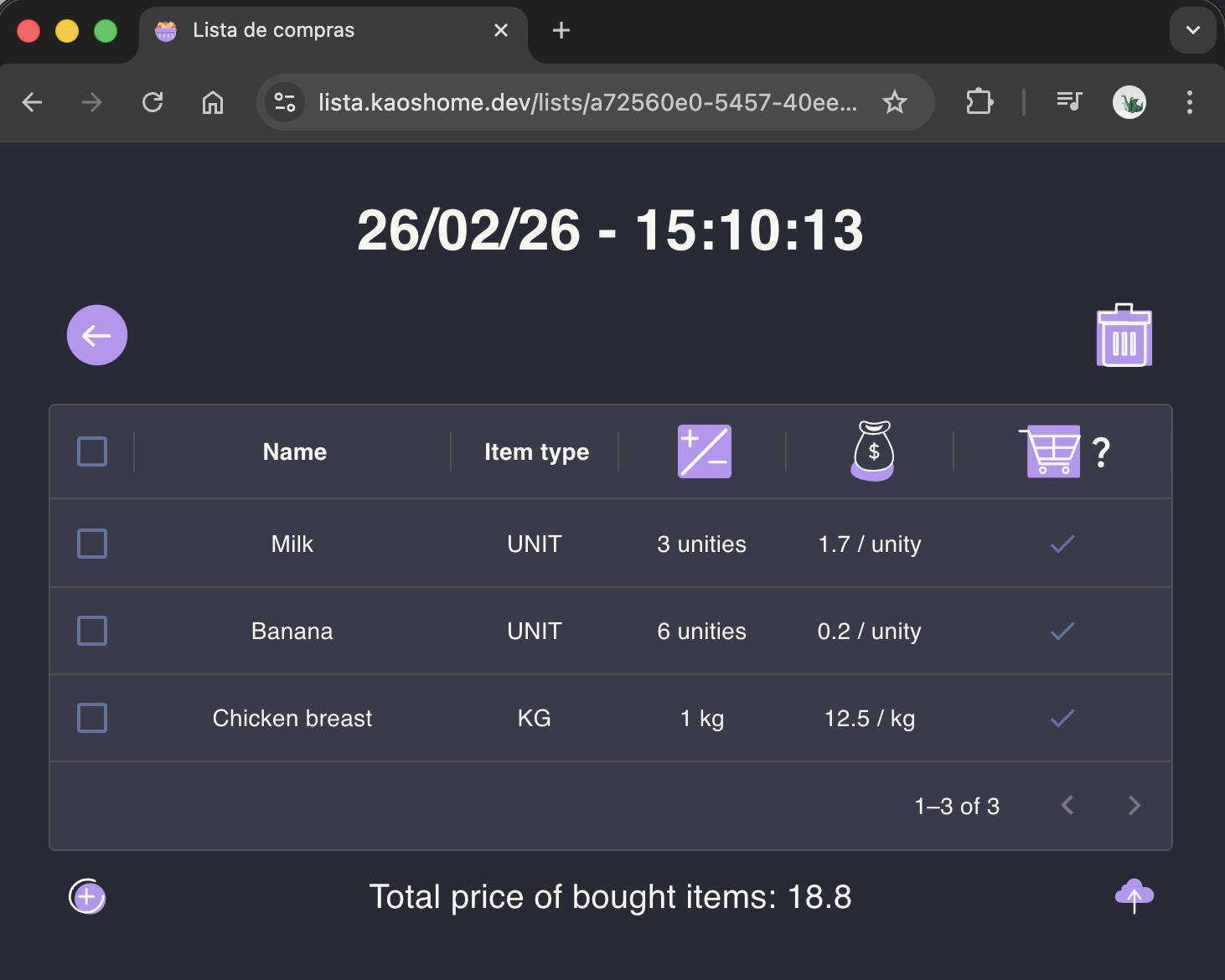The width and height of the screenshot is (1225, 980).
Task: Open the browser tab overview chevron
Action: pyautogui.click(x=1191, y=30)
